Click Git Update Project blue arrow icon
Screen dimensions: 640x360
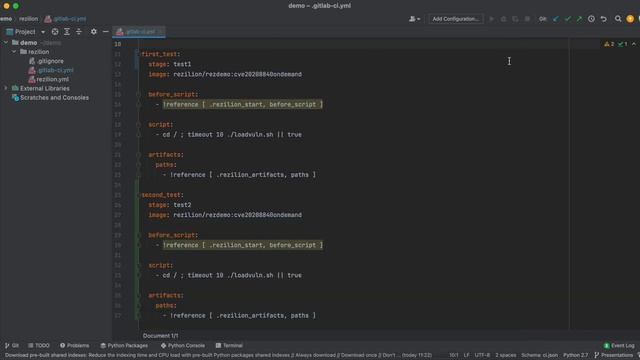556,19
